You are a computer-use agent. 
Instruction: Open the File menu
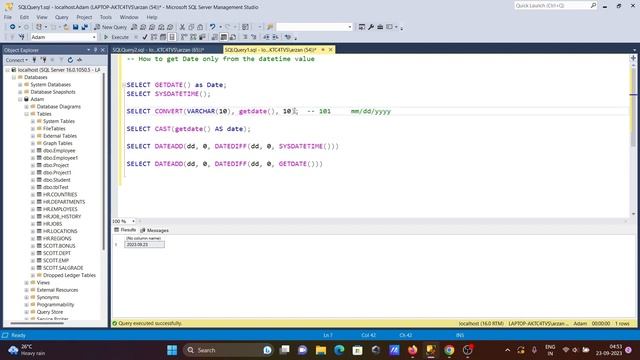coord(8,17)
